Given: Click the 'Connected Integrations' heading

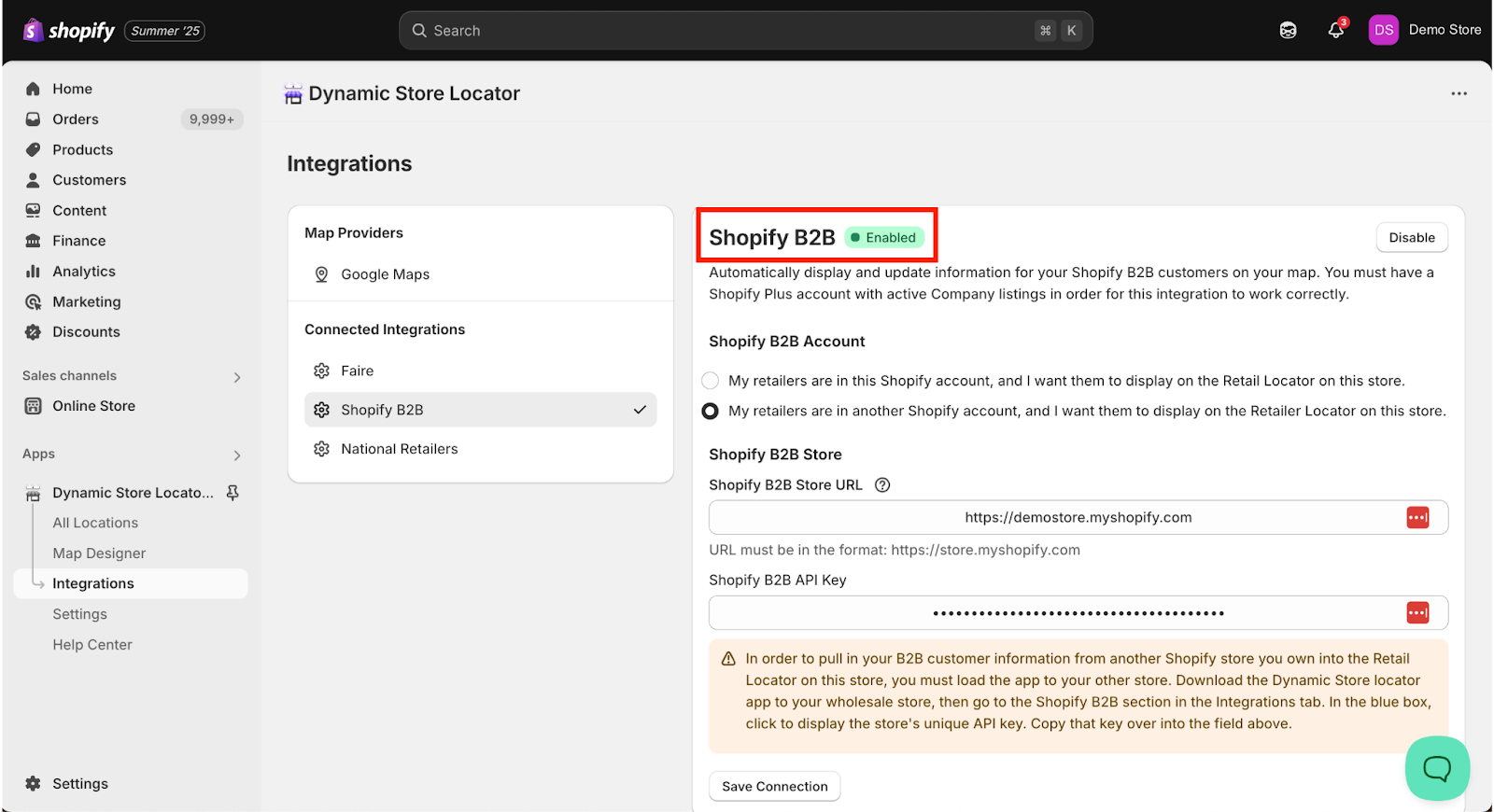Looking at the screenshot, I should pyautogui.click(x=385, y=329).
